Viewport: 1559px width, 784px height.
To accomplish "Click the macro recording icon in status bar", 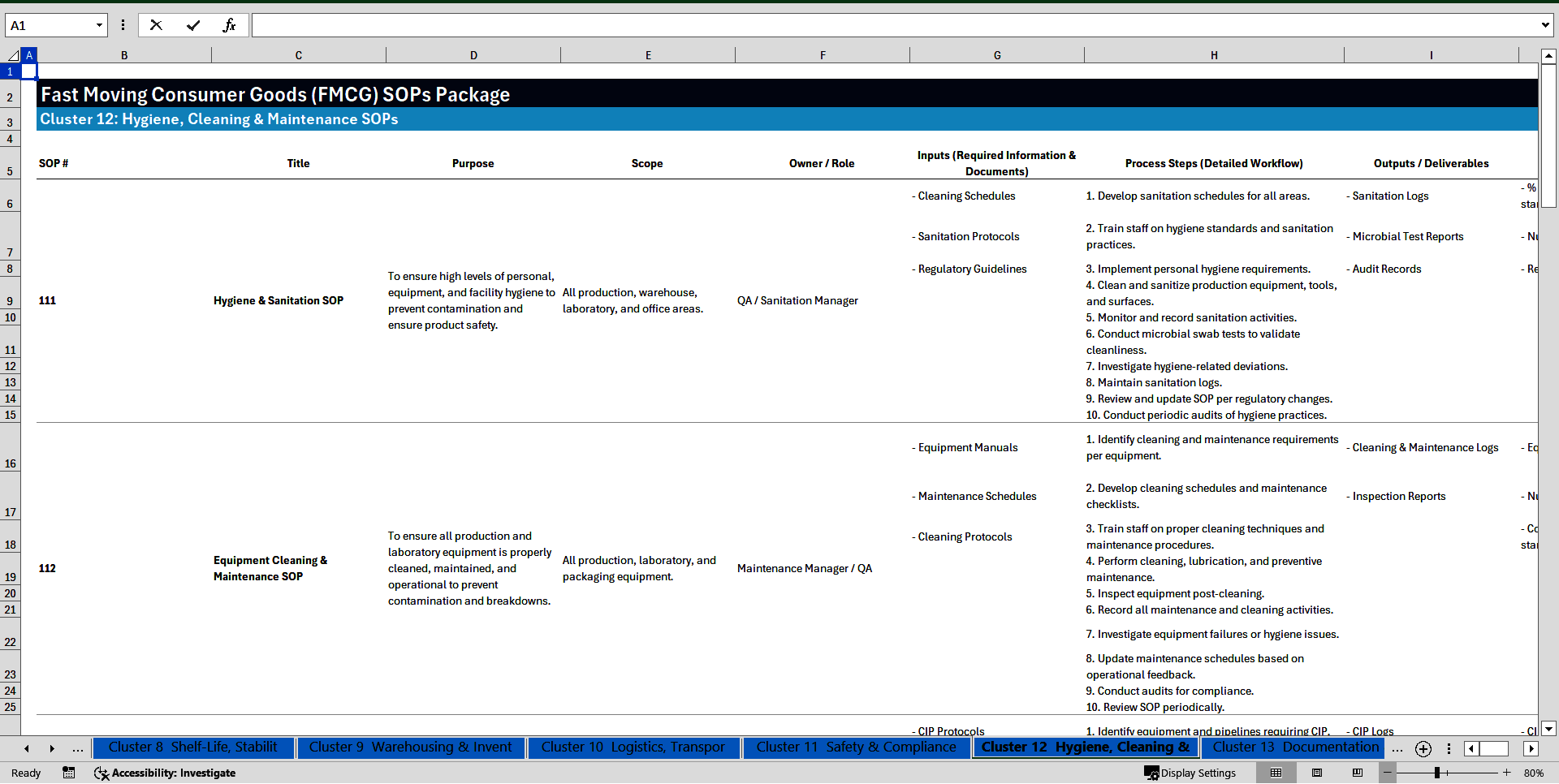I will 69,773.
